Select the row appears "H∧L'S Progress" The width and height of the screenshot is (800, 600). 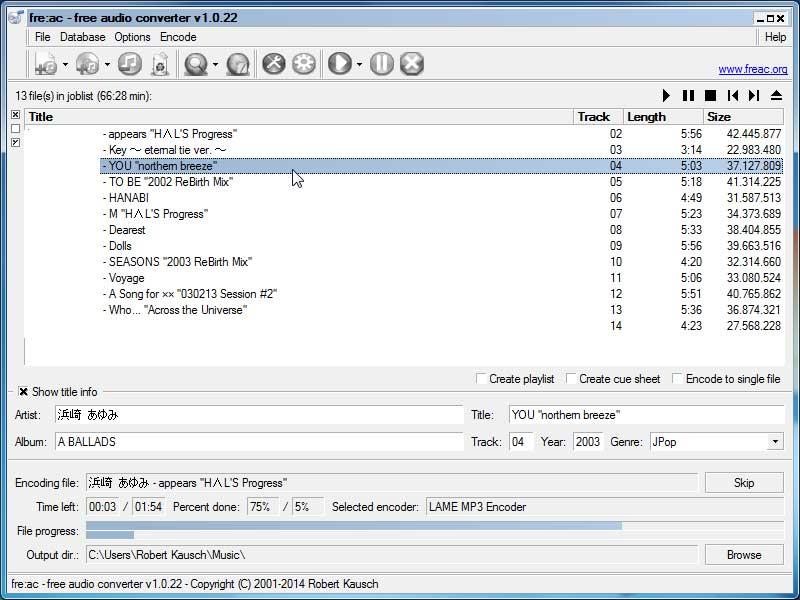tap(441, 134)
